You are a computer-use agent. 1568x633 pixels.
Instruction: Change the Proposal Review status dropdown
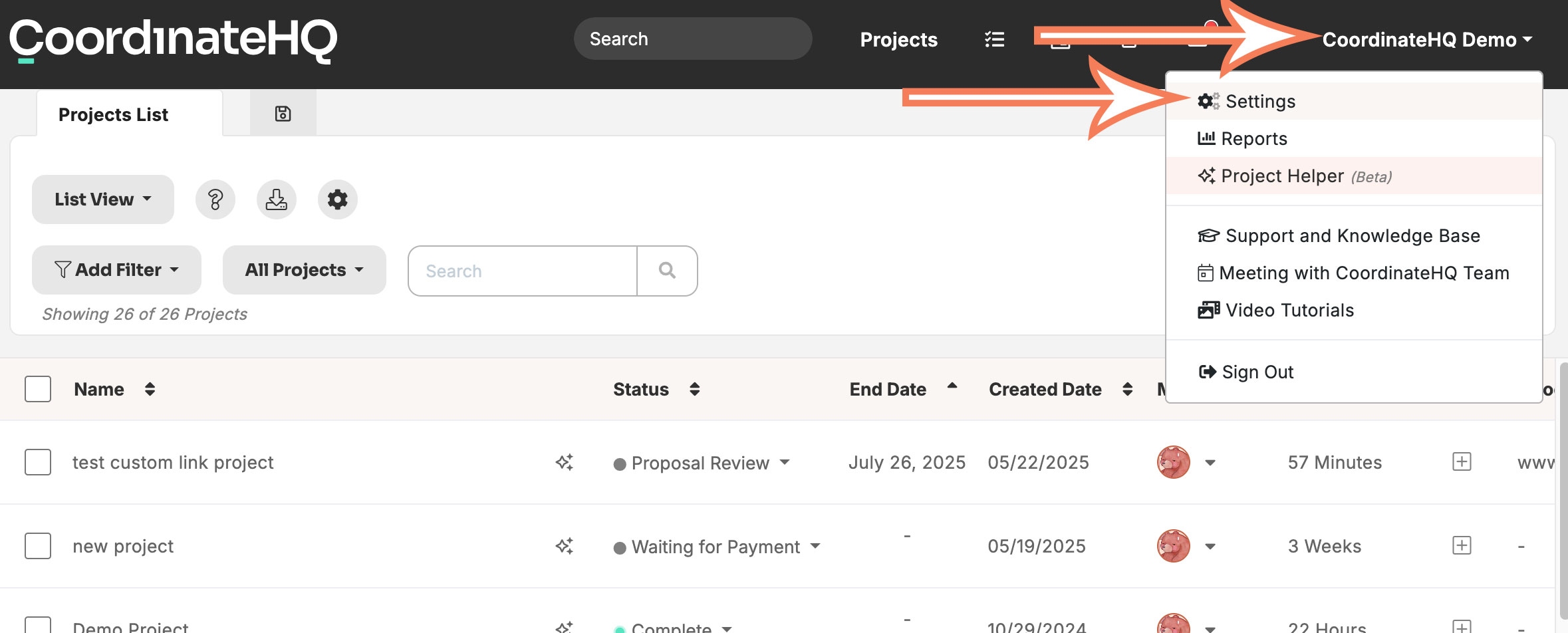702,463
